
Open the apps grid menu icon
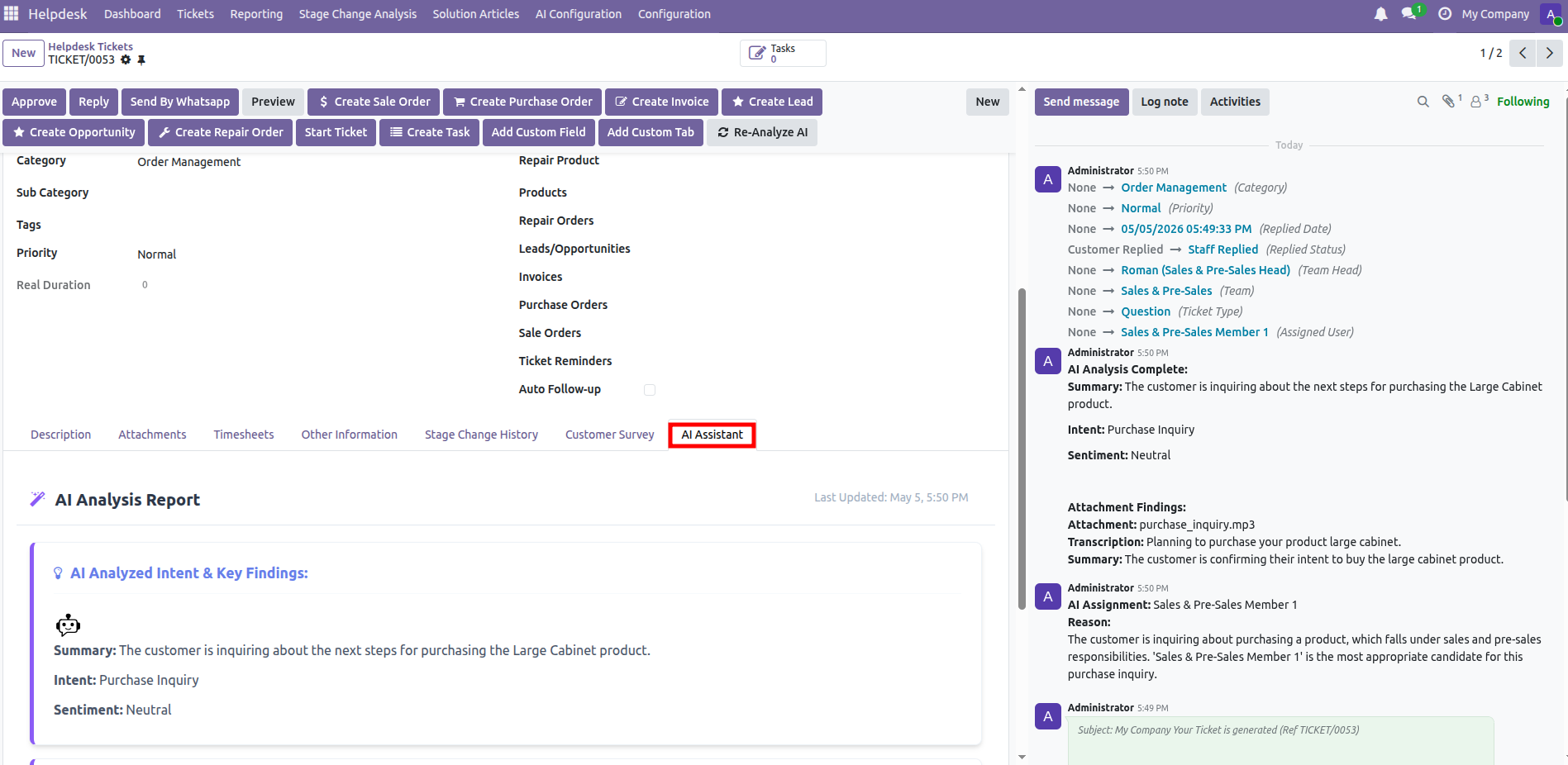tap(12, 13)
